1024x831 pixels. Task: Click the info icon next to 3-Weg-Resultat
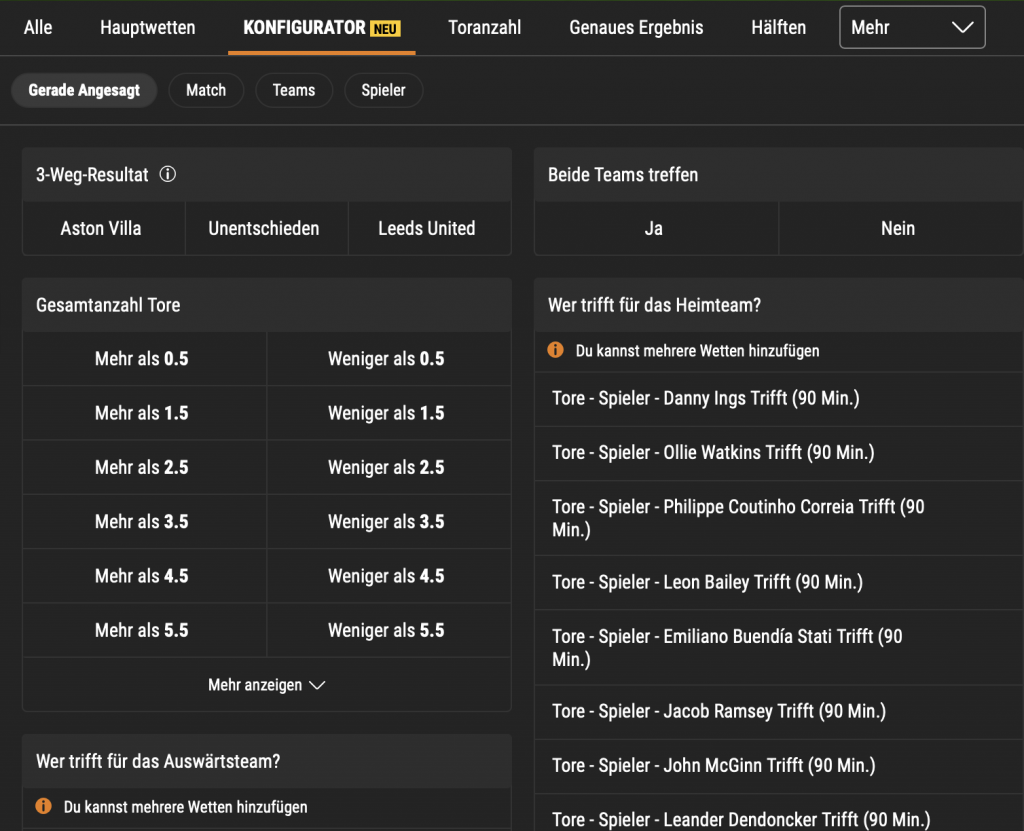pos(168,175)
